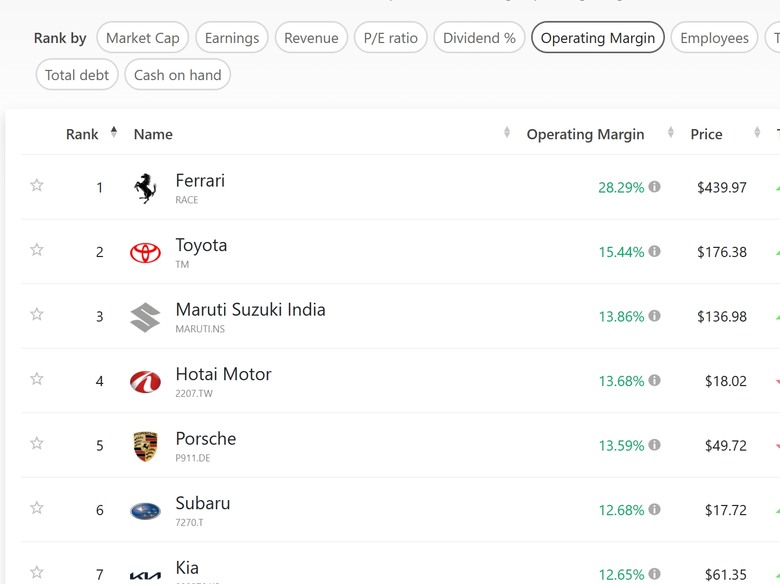Click the Toyota logo icon

coord(145,253)
